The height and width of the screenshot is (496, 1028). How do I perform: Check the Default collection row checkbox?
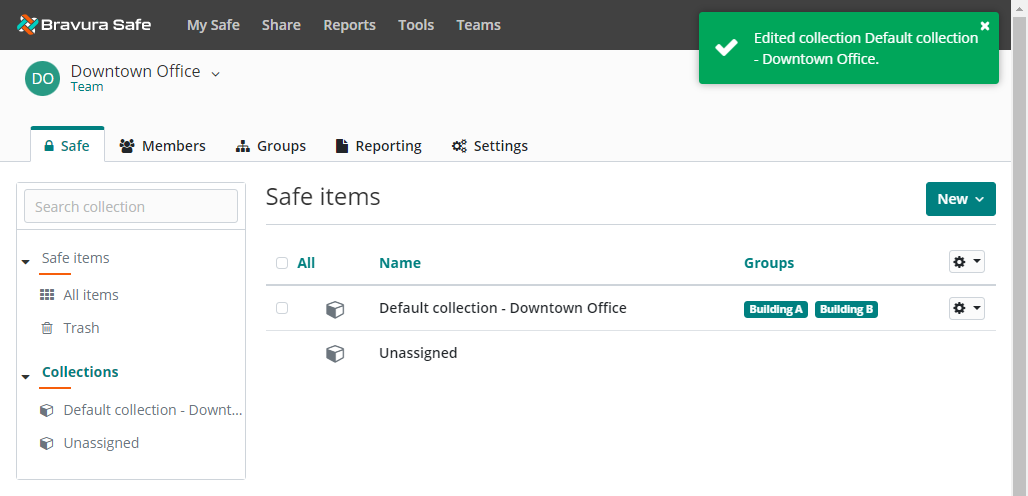[282, 308]
